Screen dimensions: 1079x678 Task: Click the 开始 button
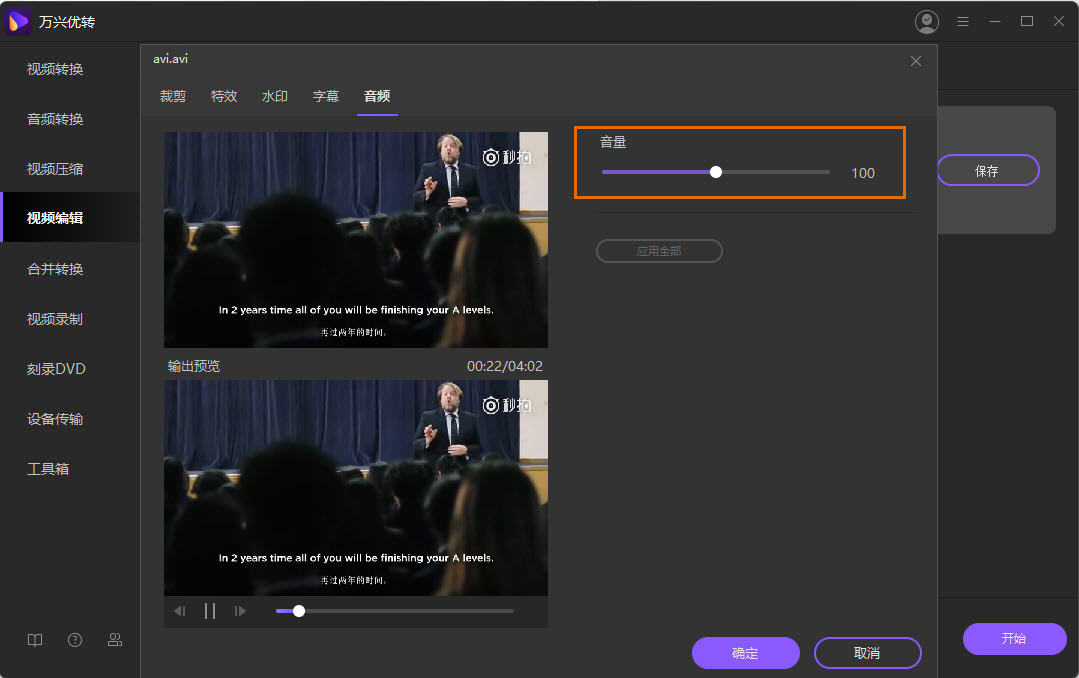coord(1014,639)
